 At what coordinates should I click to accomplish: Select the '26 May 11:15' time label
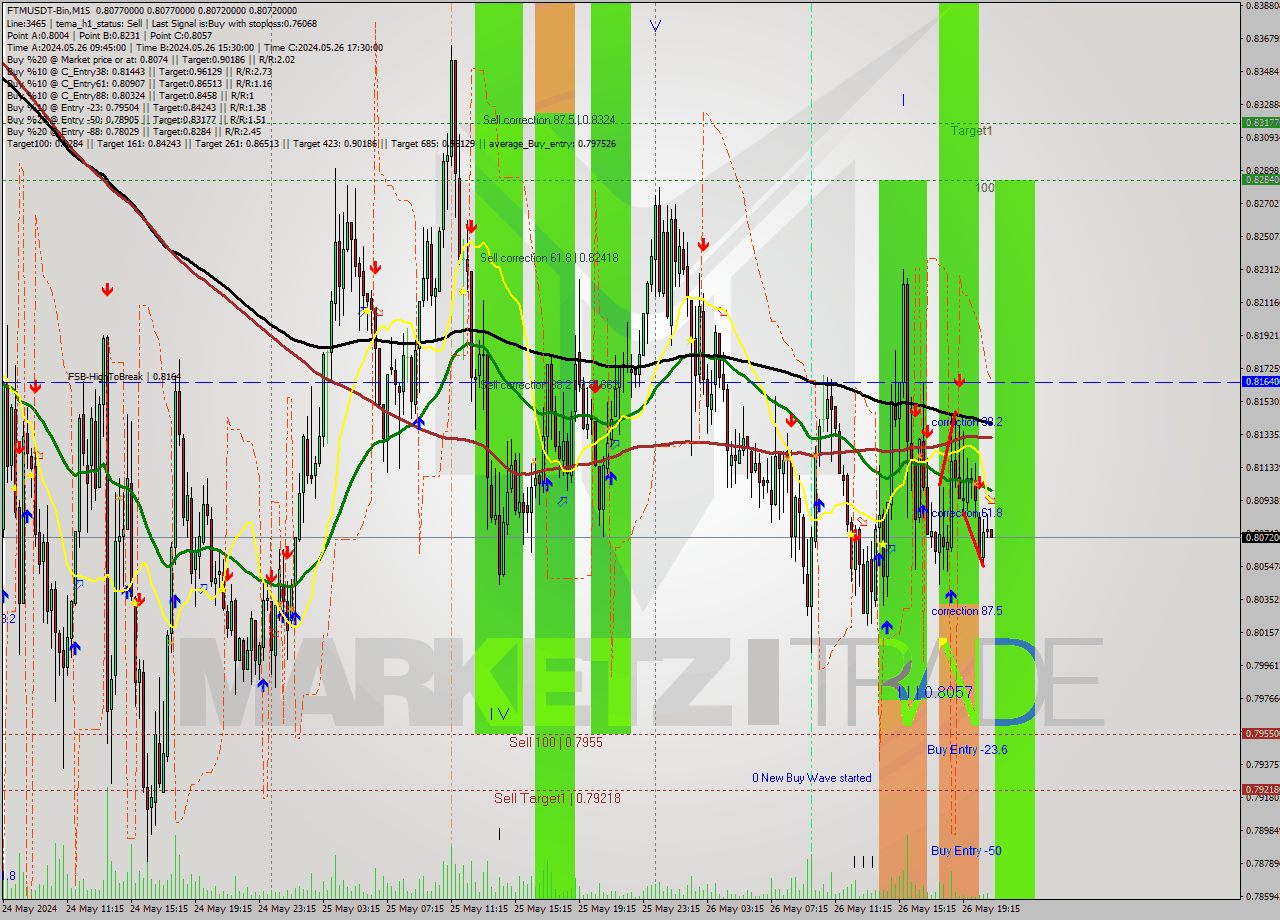[x=862, y=910]
